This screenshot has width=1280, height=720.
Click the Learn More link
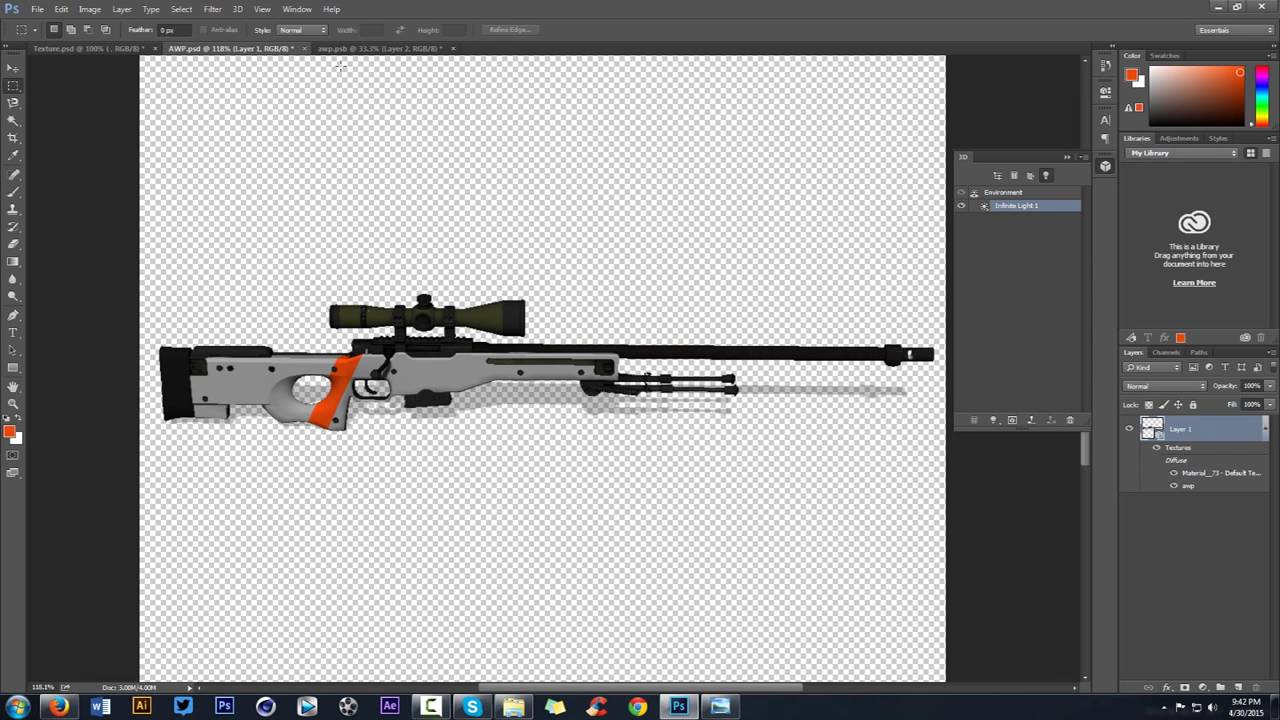click(x=1194, y=283)
